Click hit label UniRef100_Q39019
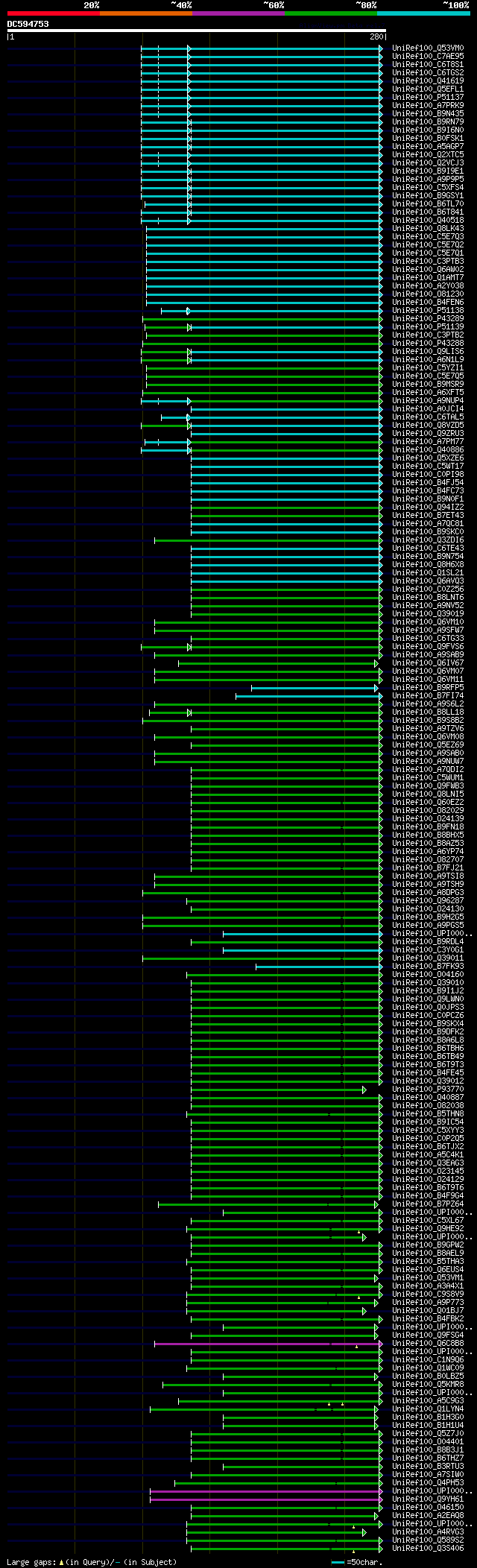Screen dimensions: 477x1568 (x=428, y=613)
